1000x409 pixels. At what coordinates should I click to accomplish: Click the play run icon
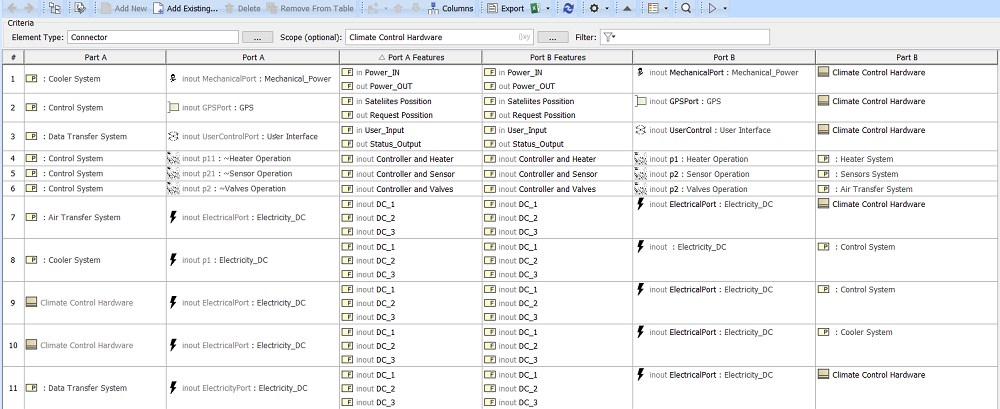[x=712, y=8]
